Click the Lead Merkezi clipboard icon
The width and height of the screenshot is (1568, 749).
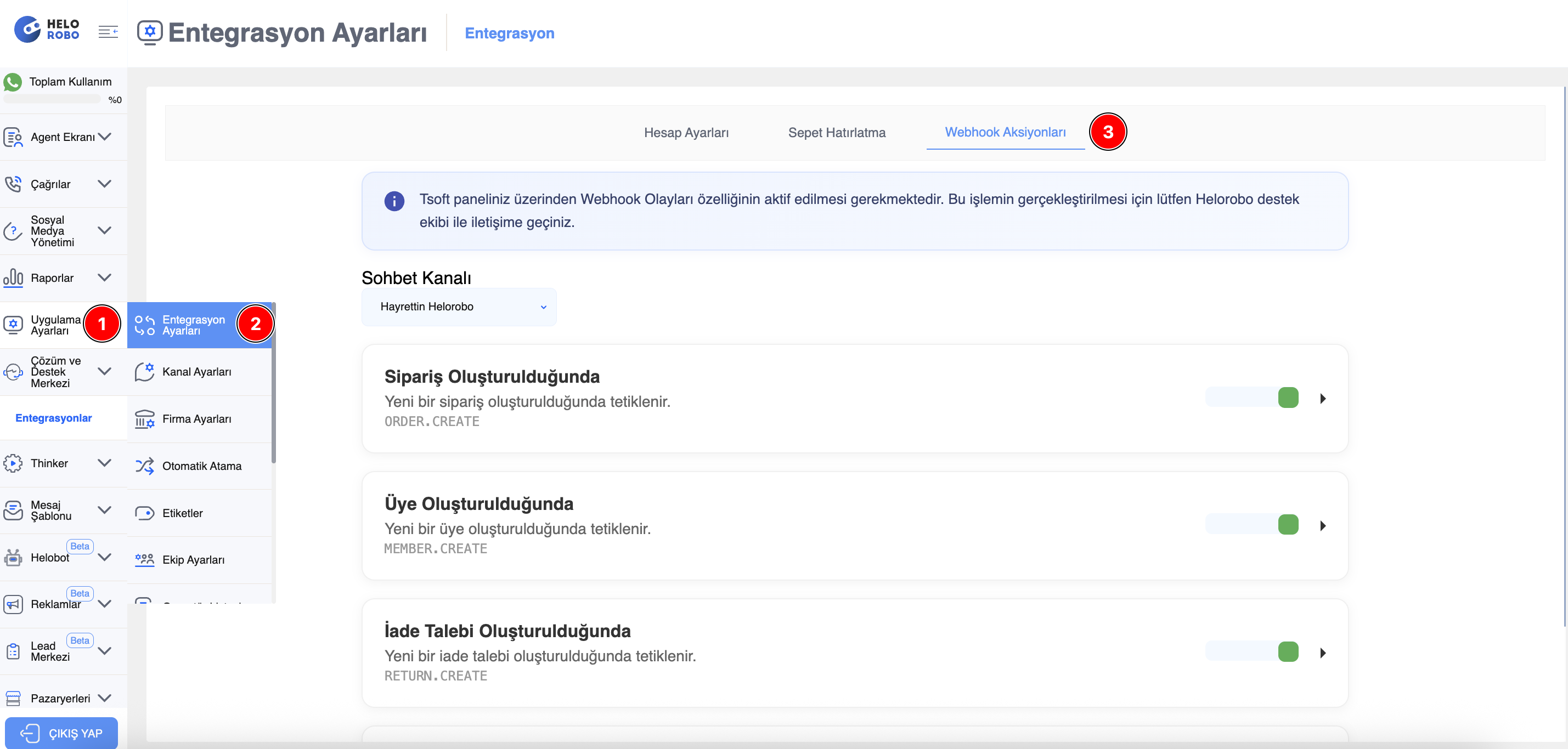(x=13, y=651)
